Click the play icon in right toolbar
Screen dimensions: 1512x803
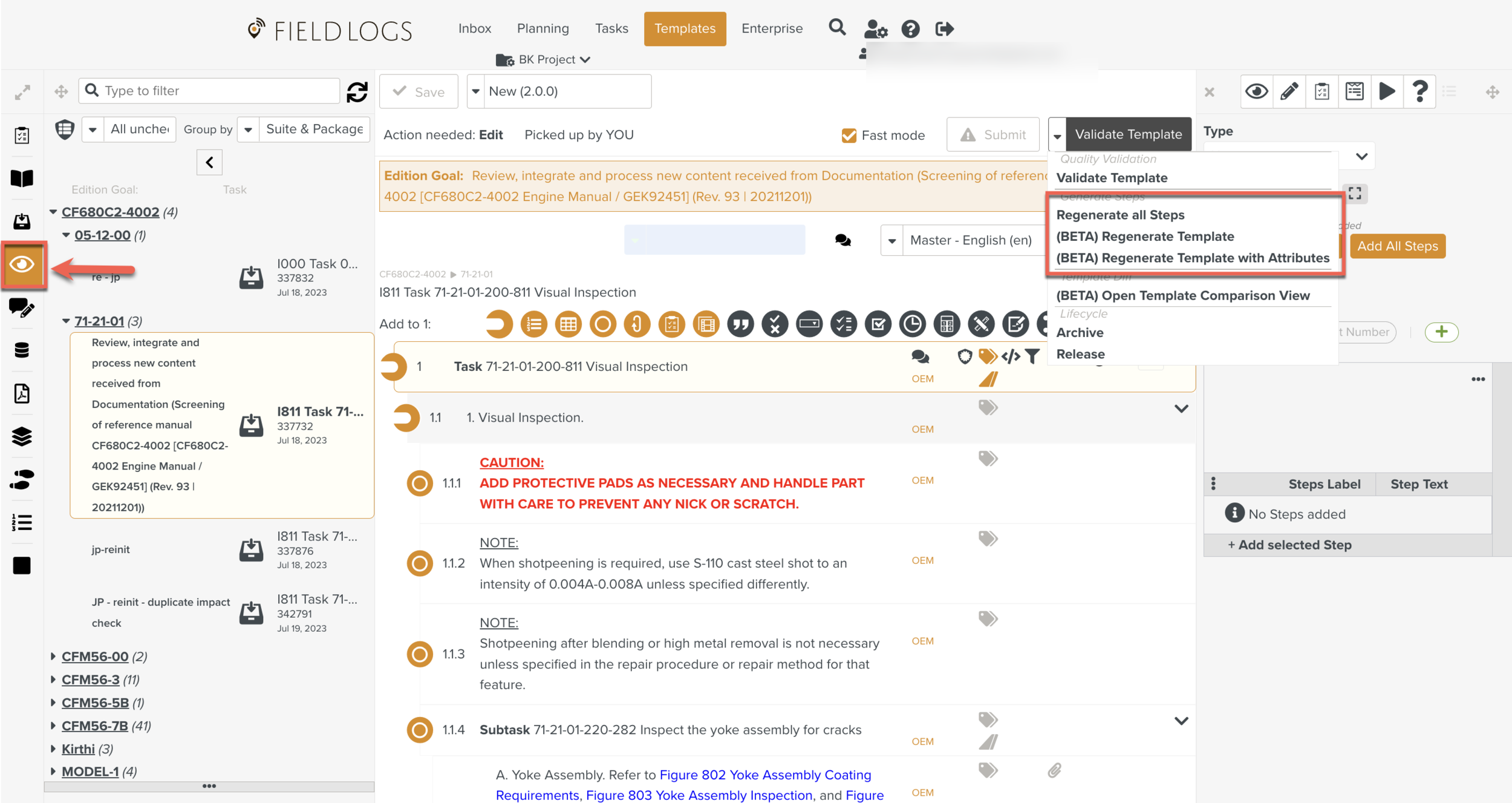click(x=1387, y=91)
